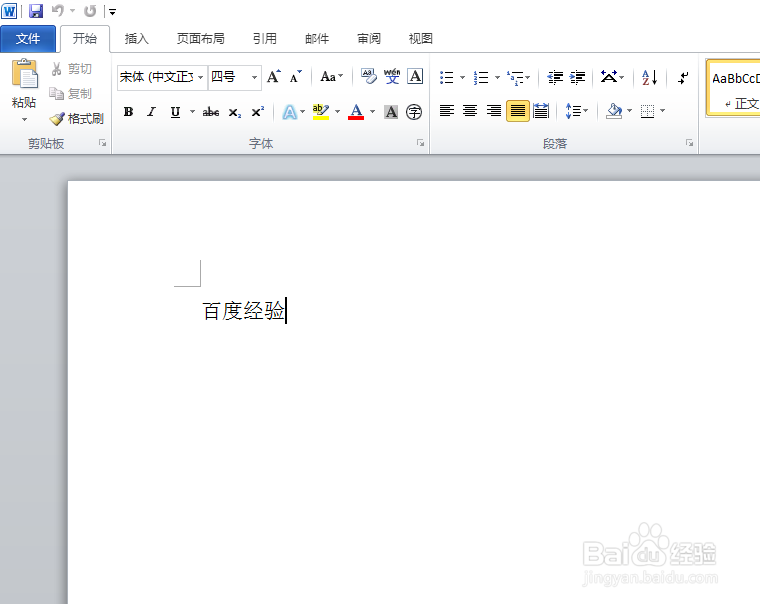Click the Bullets list icon

[x=446, y=77]
